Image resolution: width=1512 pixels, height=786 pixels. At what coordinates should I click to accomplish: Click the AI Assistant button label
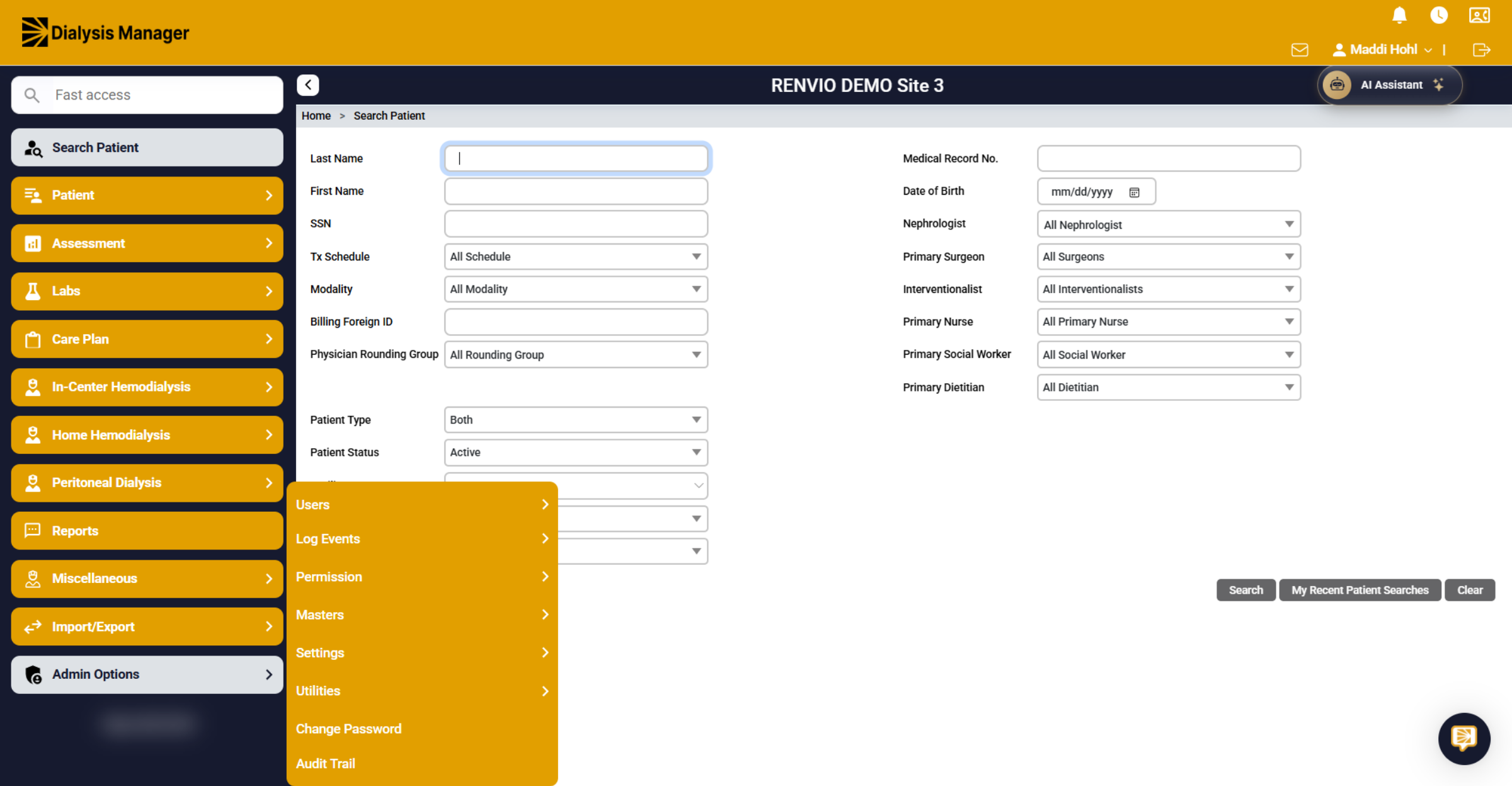(1391, 85)
